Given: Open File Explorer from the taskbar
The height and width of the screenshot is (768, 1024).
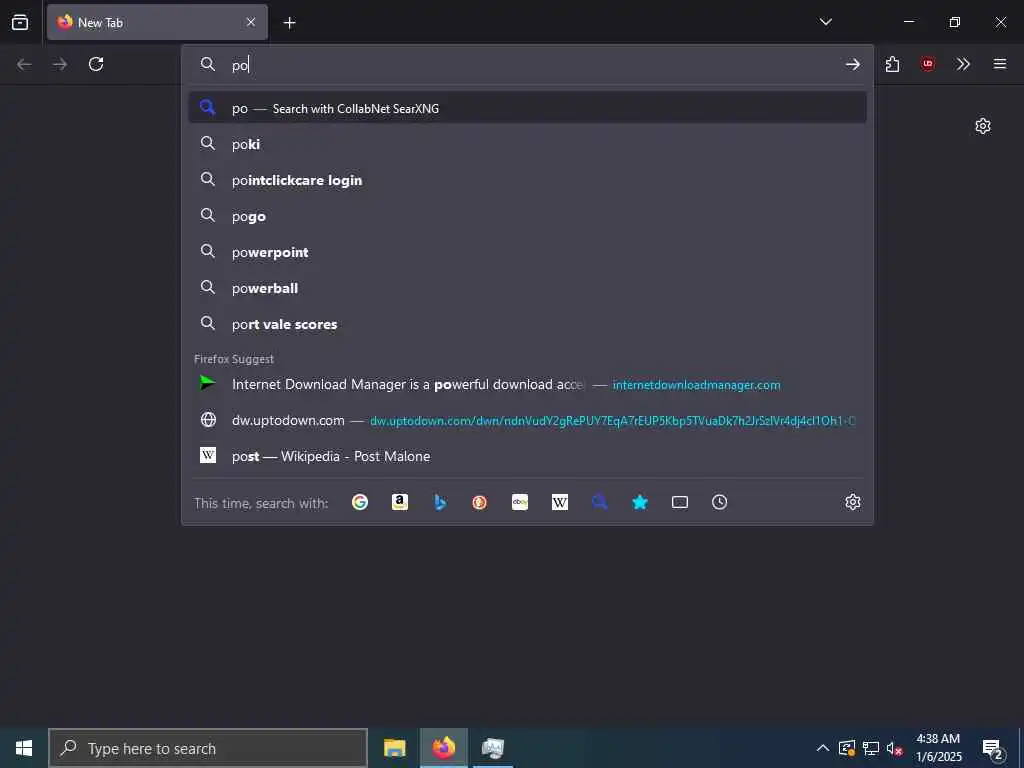Looking at the screenshot, I should tap(394, 748).
